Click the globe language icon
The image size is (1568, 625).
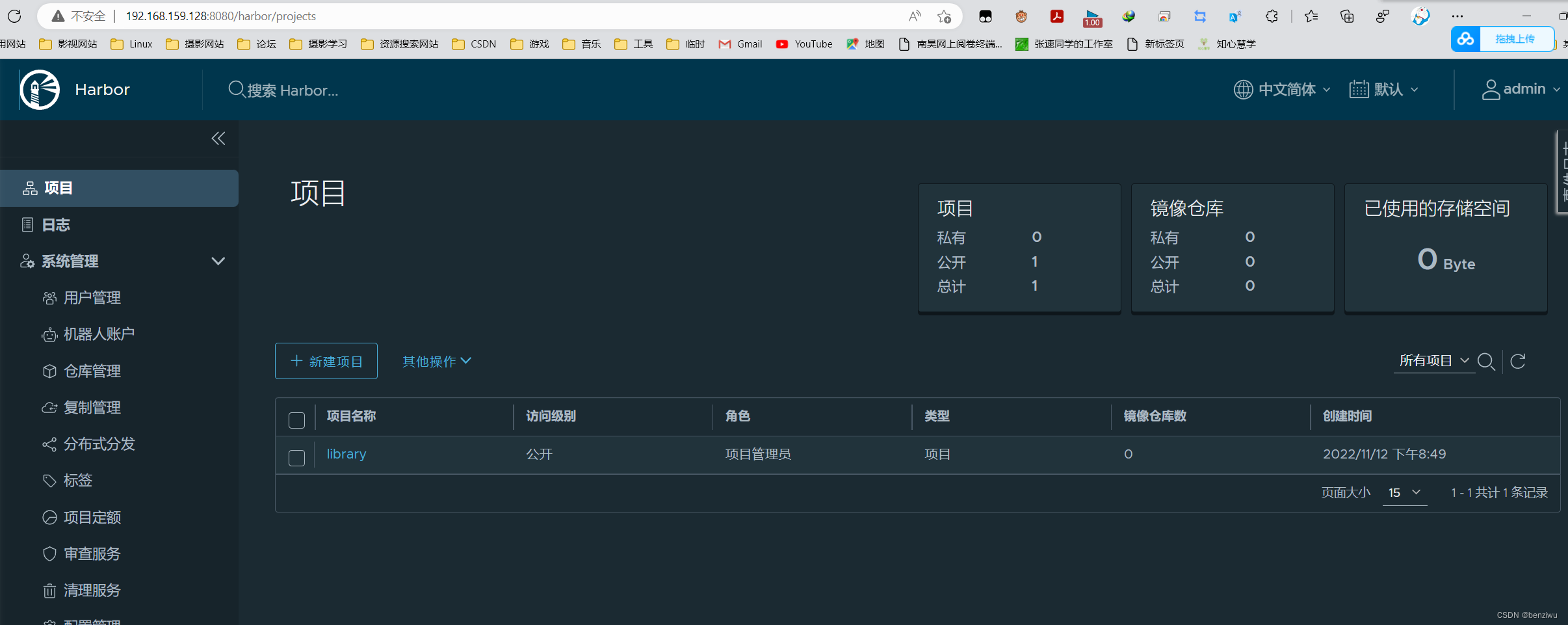[x=1243, y=90]
